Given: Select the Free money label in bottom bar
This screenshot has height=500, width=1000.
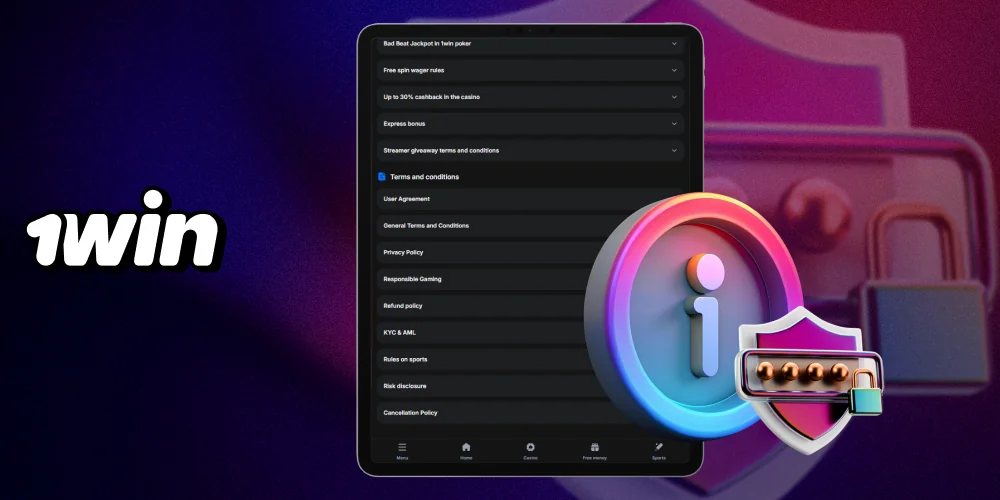Looking at the screenshot, I should tap(594, 458).
